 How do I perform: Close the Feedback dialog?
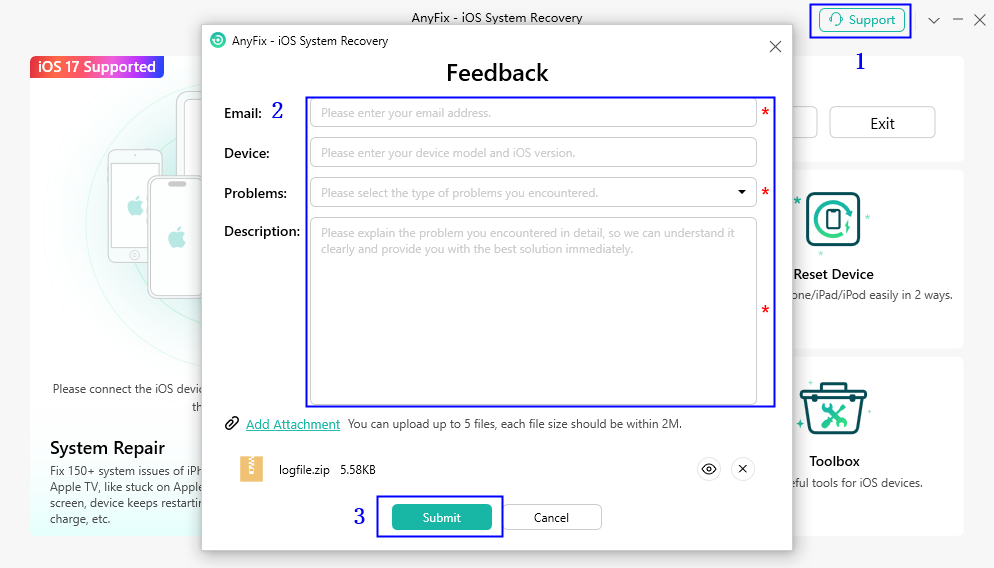point(775,47)
